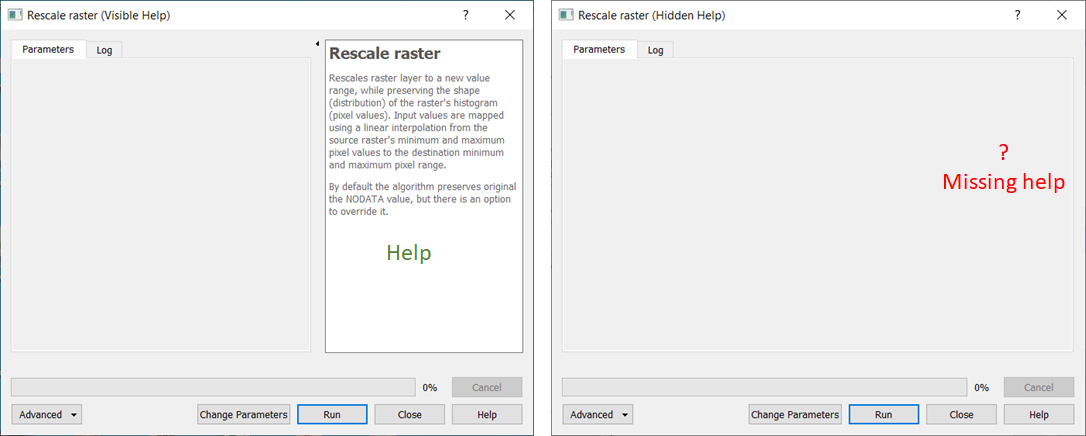Click the Close button in the Visible Help dialog
The image size is (1086, 436).
pos(409,415)
